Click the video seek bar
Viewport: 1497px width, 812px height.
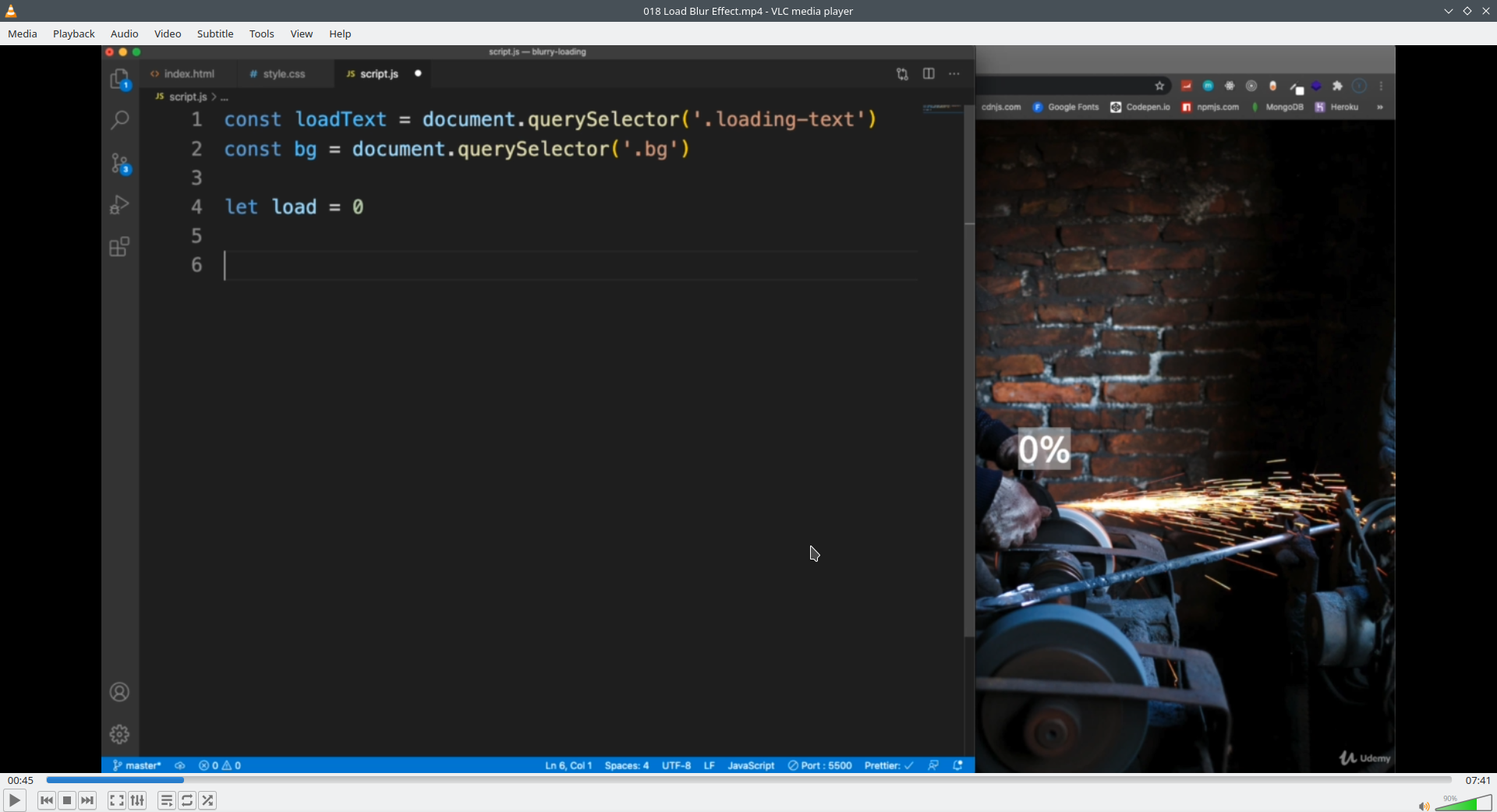click(748, 780)
